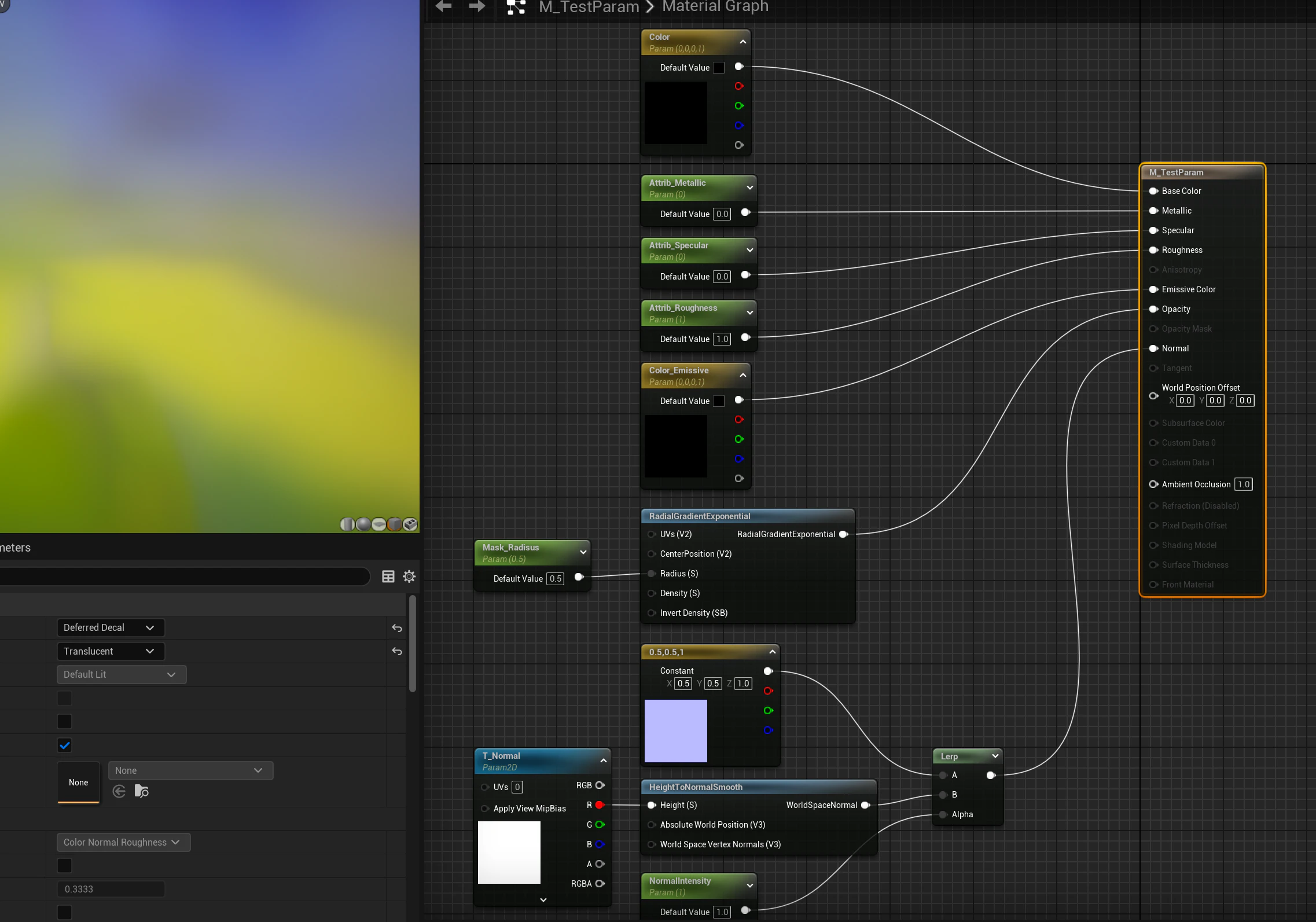The image size is (1316, 922).
Task: Open the details panel settings gear
Action: click(409, 576)
